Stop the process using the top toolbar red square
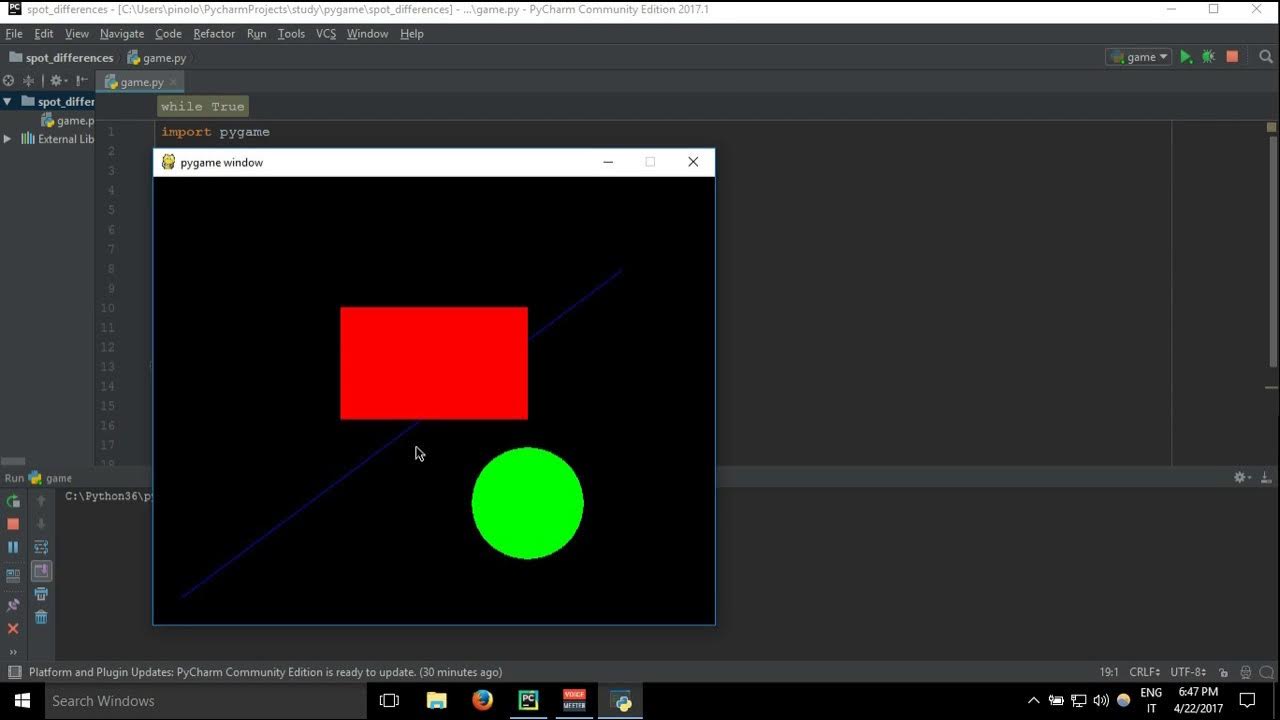1280x720 pixels. pyautogui.click(x=1232, y=57)
